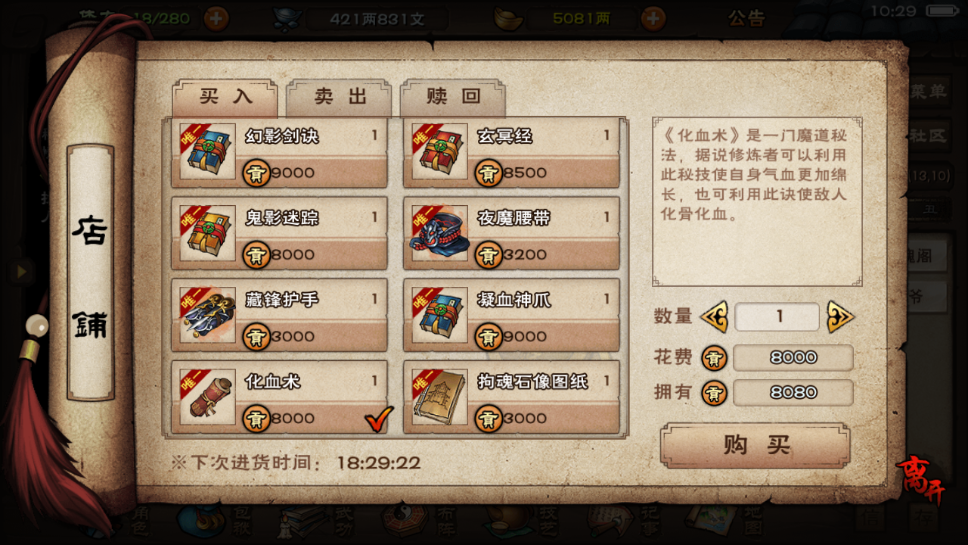Click the quantity input field
Image resolution: width=968 pixels, height=545 pixels.
(x=778, y=317)
